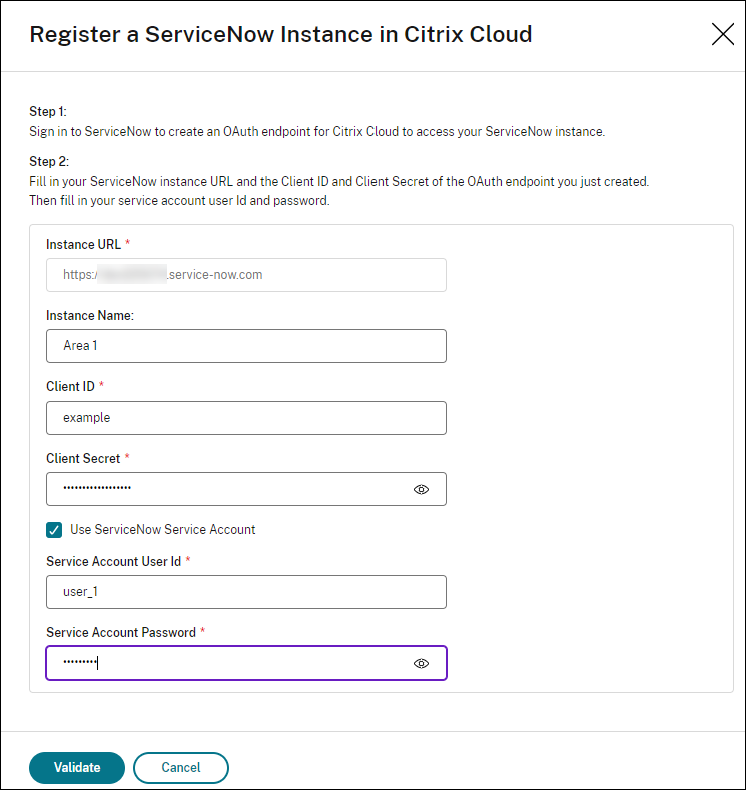This screenshot has width=746, height=790.
Task: Click the Instance URL input field
Action: tap(246, 275)
